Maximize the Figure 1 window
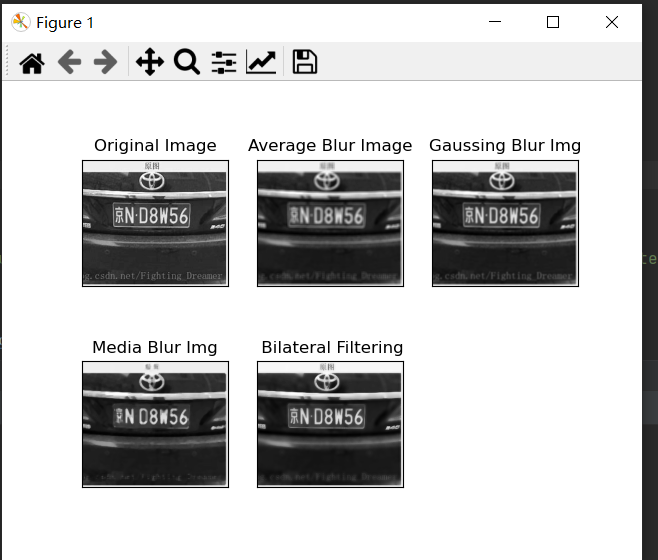Image resolution: width=658 pixels, height=560 pixels. tap(553, 22)
